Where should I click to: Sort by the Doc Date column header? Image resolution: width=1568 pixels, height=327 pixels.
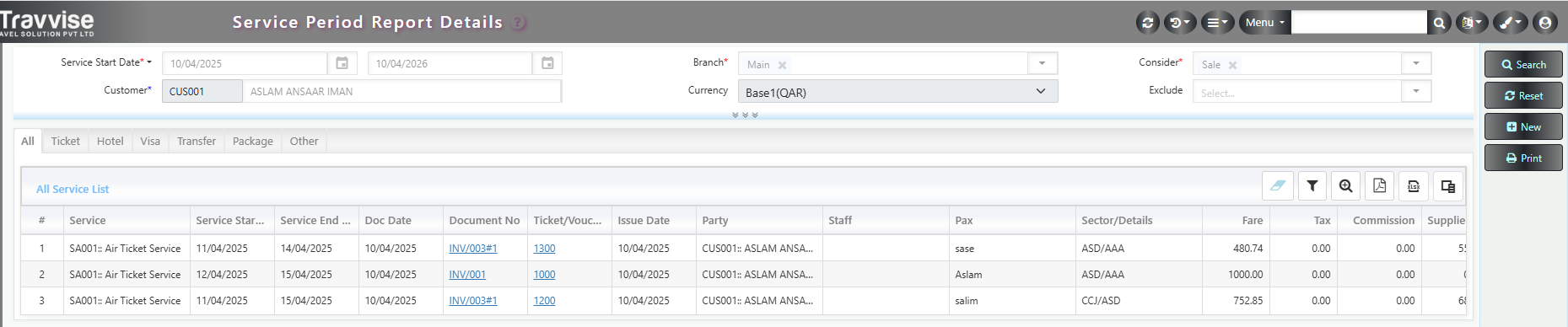401,220
